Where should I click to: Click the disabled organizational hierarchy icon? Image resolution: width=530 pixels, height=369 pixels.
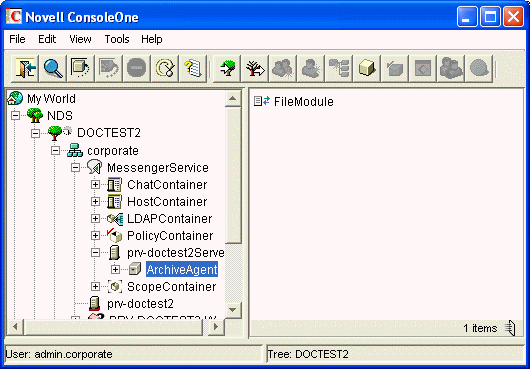(x=339, y=69)
